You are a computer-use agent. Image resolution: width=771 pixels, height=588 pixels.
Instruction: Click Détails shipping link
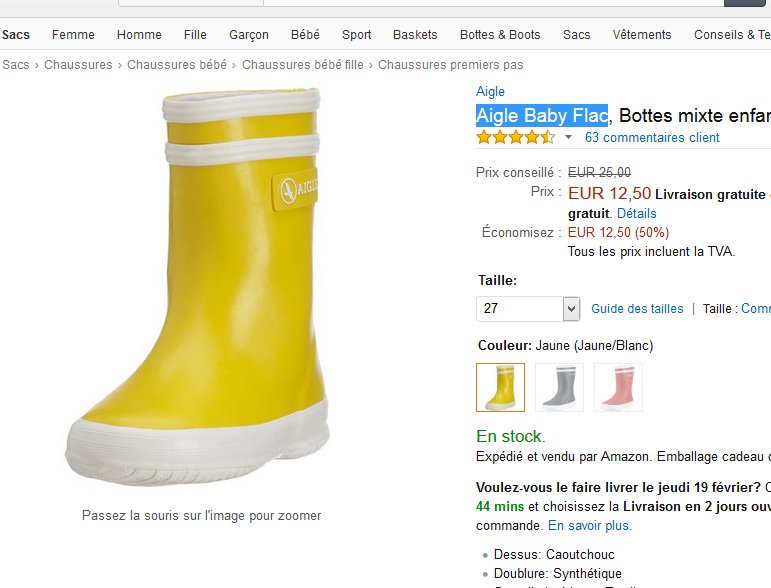(x=636, y=213)
